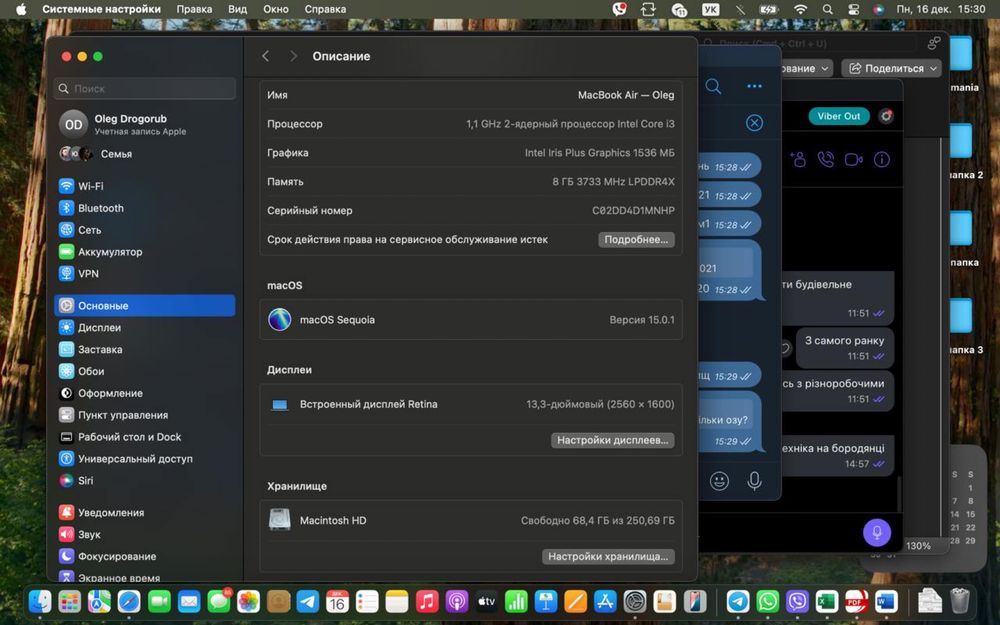Go back with the left chevron beside Описание
1000x625 pixels.
point(265,56)
